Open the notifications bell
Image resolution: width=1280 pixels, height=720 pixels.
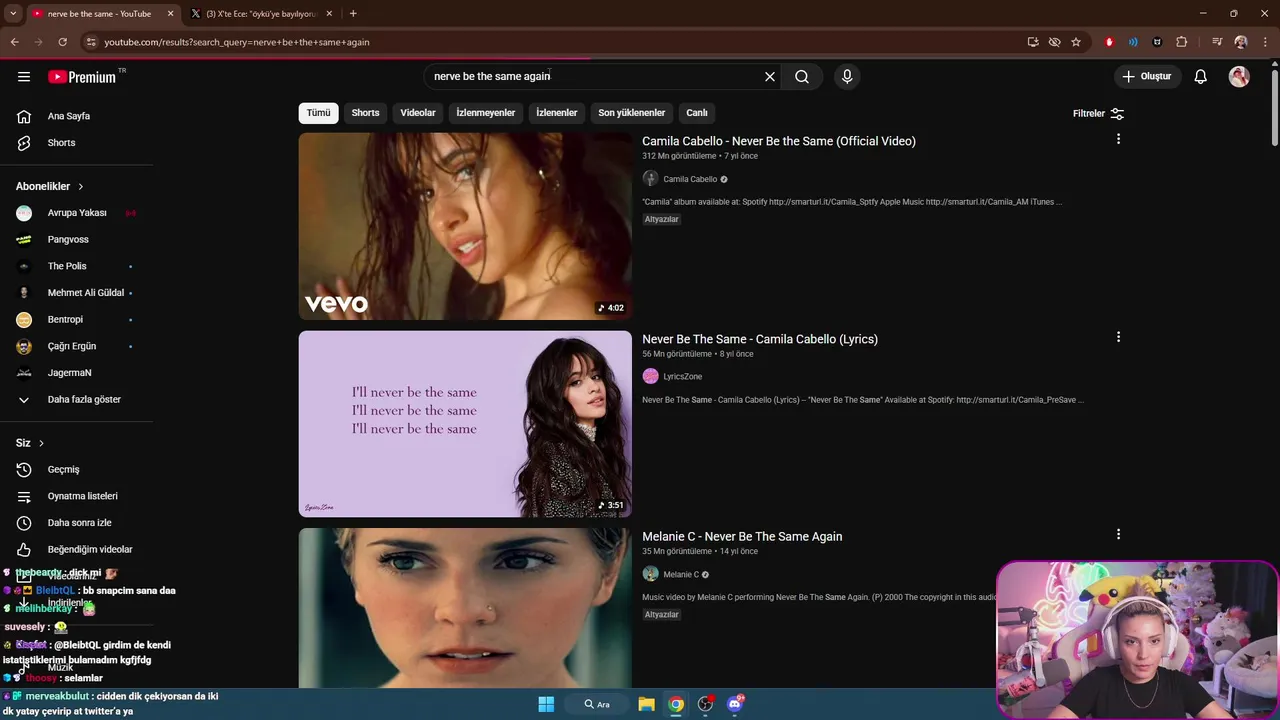(1201, 77)
